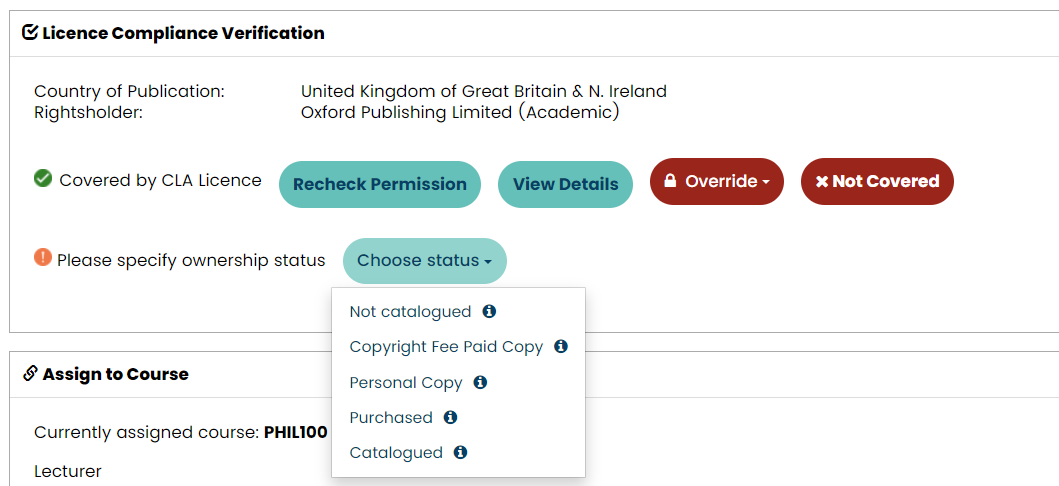Select Personal Copy ownership status

[x=406, y=382]
